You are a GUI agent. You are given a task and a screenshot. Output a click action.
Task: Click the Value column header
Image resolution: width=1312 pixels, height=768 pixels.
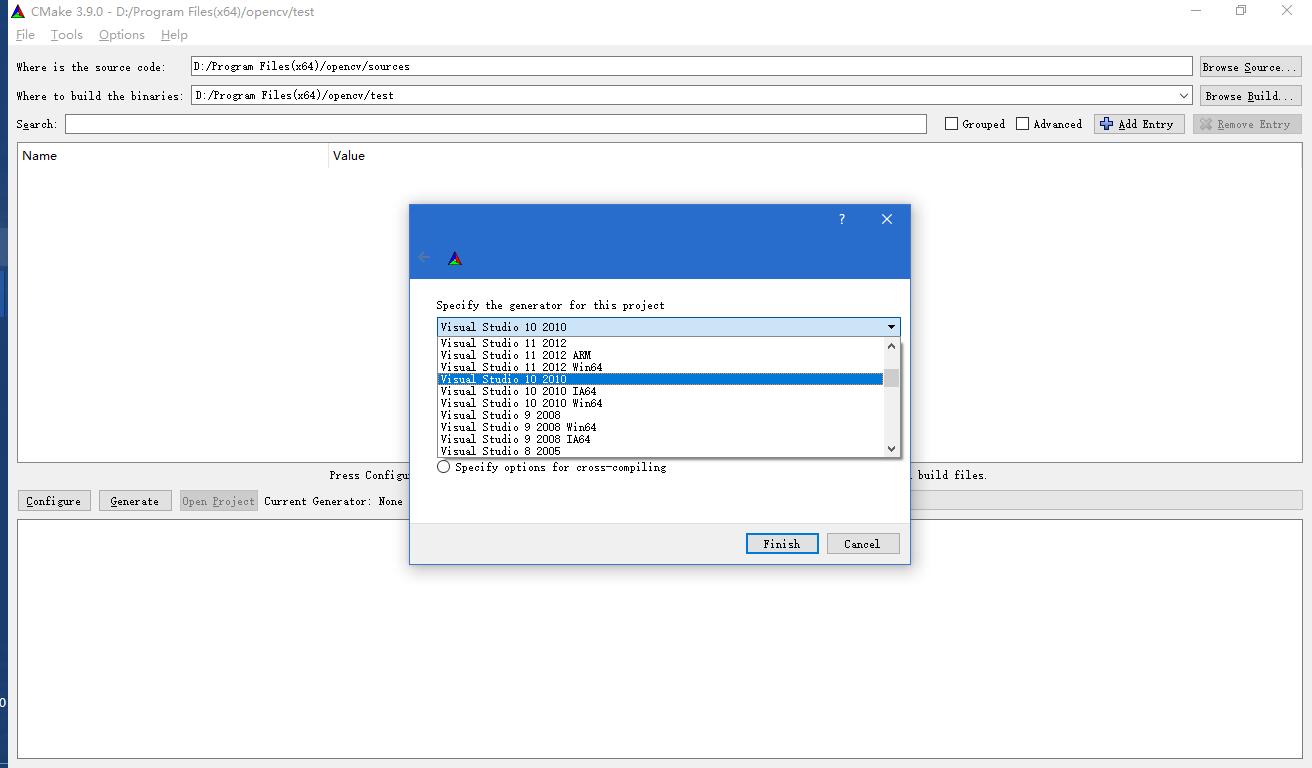(x=815, y=156)
